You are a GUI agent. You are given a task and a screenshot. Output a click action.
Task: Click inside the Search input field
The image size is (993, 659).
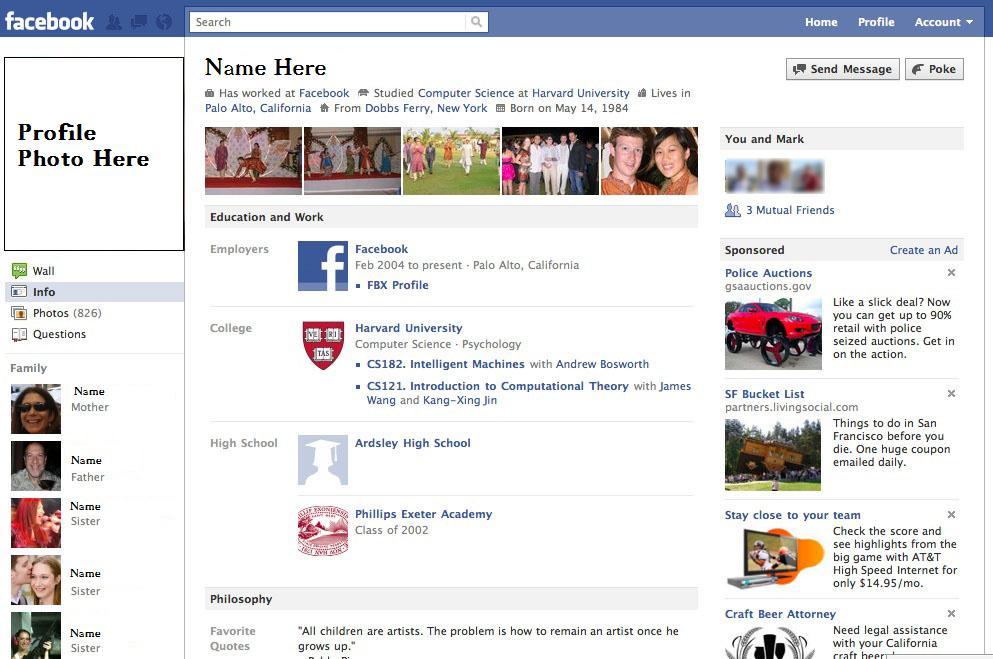click(327, 22)
